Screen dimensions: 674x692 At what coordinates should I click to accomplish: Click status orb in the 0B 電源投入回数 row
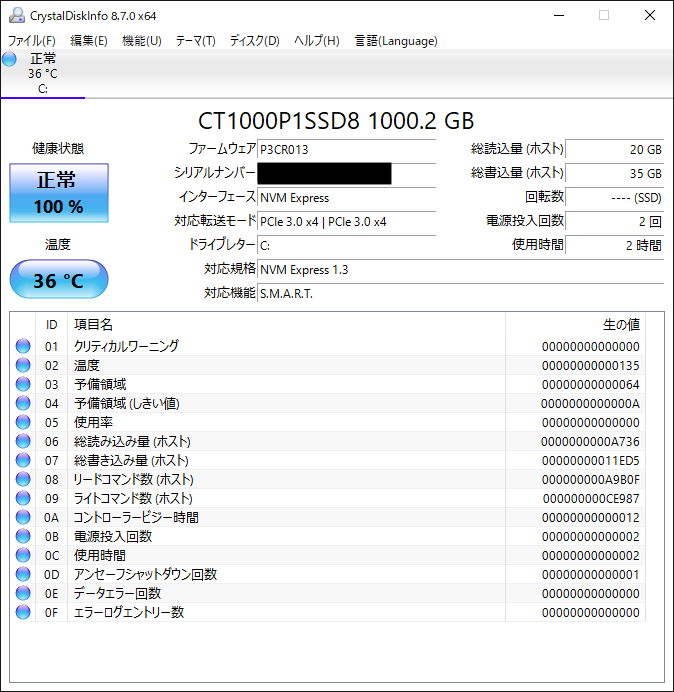pos(23,536)
